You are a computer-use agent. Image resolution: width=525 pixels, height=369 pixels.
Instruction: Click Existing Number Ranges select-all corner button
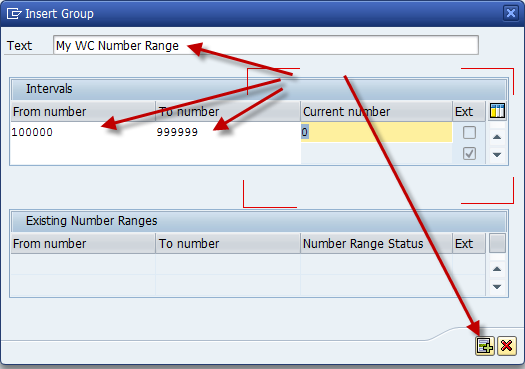pos(497,243)
